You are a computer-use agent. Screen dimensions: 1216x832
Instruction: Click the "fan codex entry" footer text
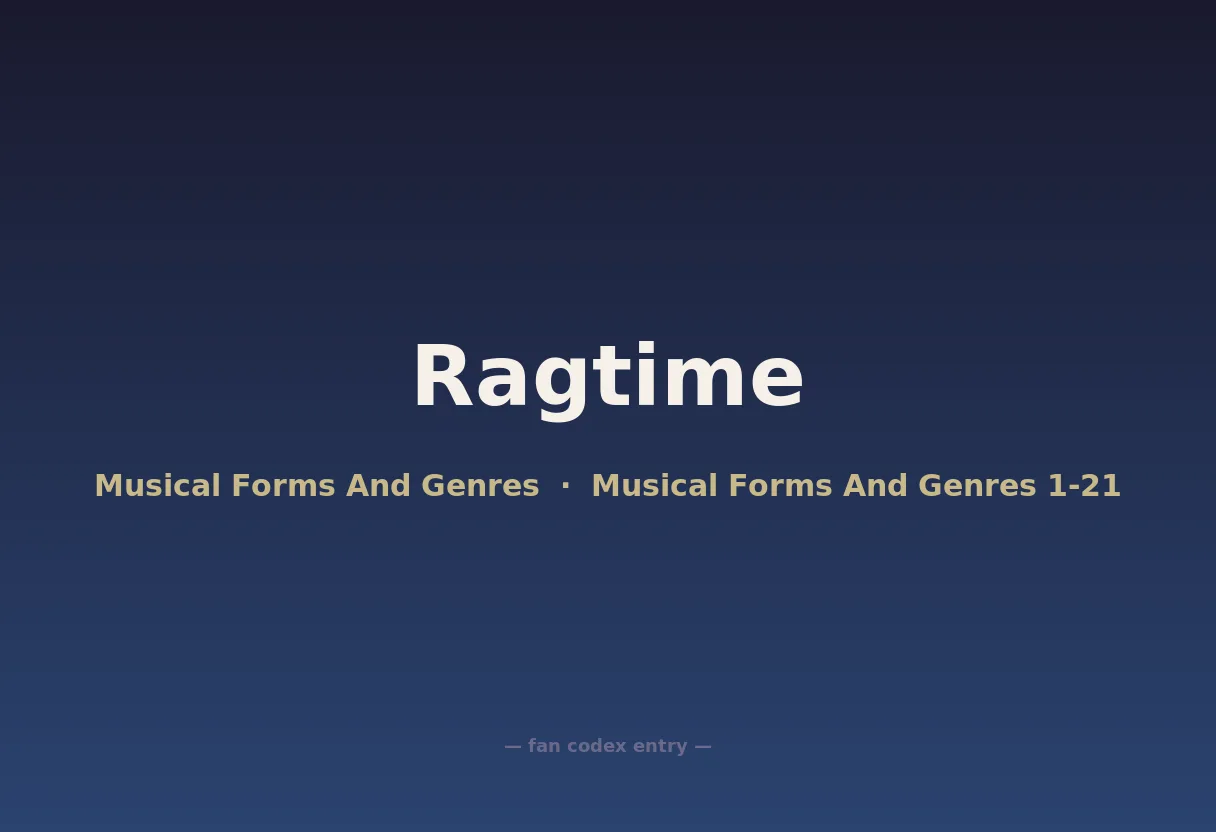(608, 746)
